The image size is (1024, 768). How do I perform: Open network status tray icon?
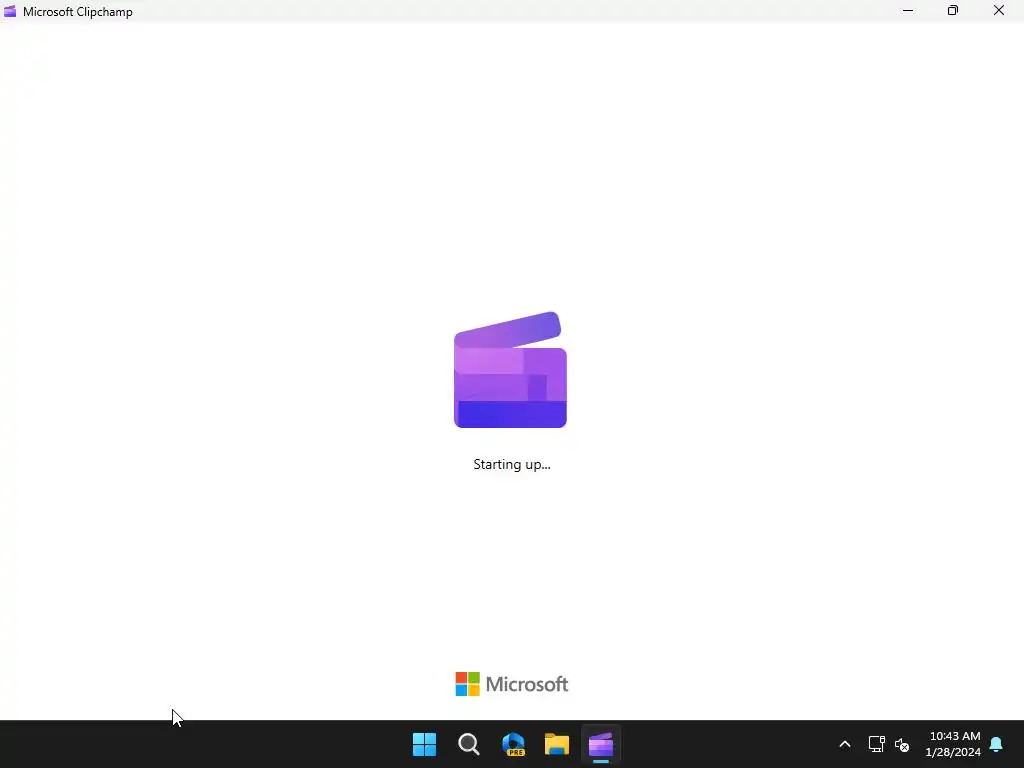(876, 744)
